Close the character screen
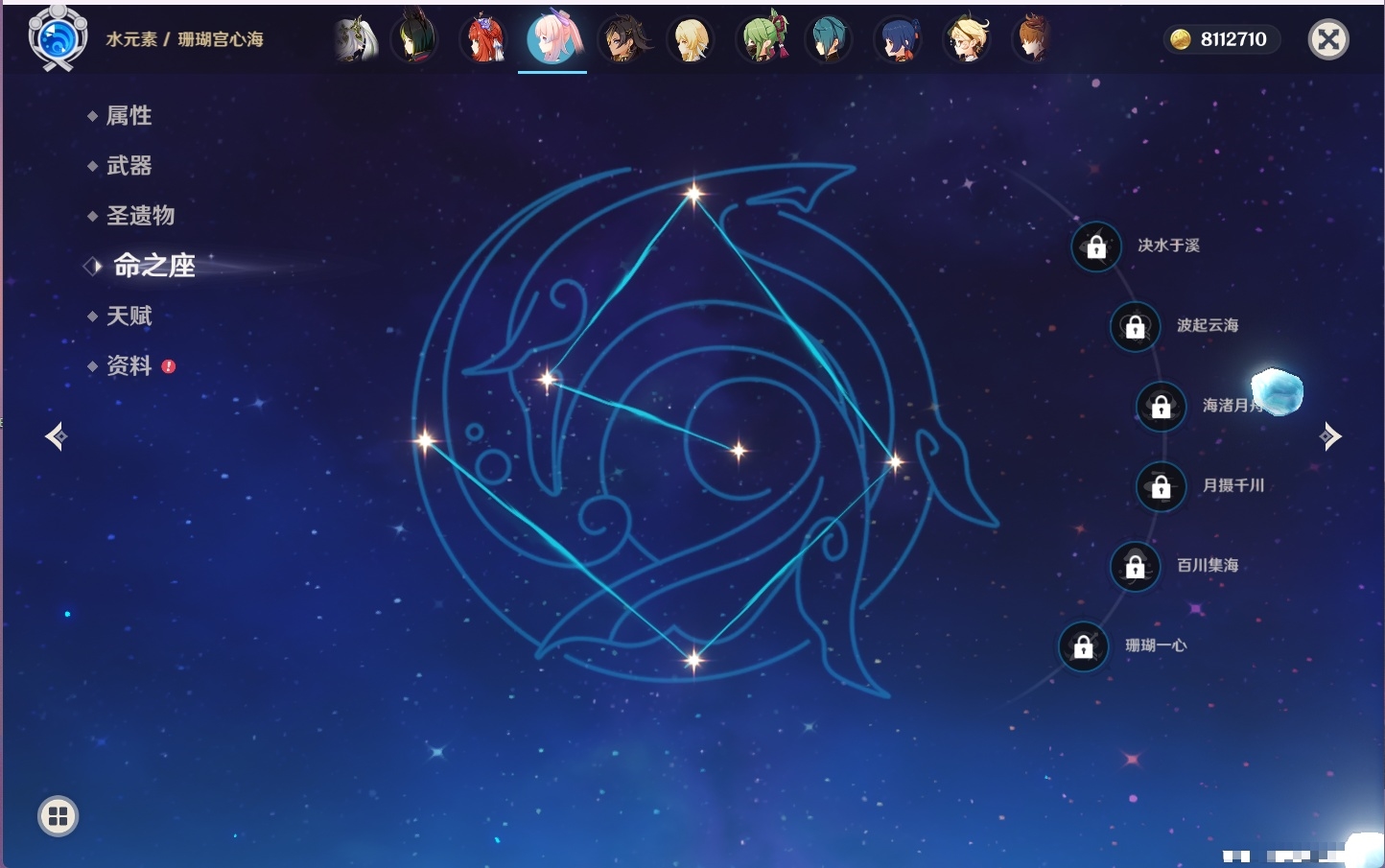The image size is (1385, 868). coord(1328,39)
